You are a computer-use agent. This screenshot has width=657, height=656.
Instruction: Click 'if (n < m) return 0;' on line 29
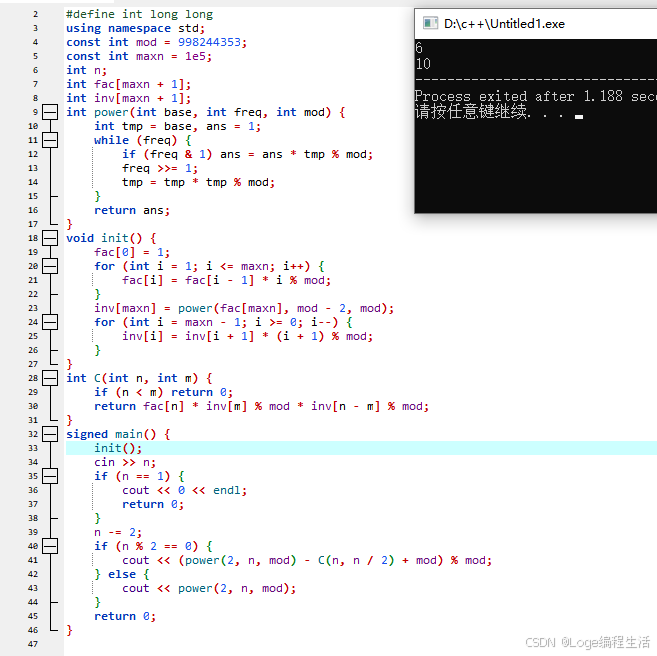163,392
